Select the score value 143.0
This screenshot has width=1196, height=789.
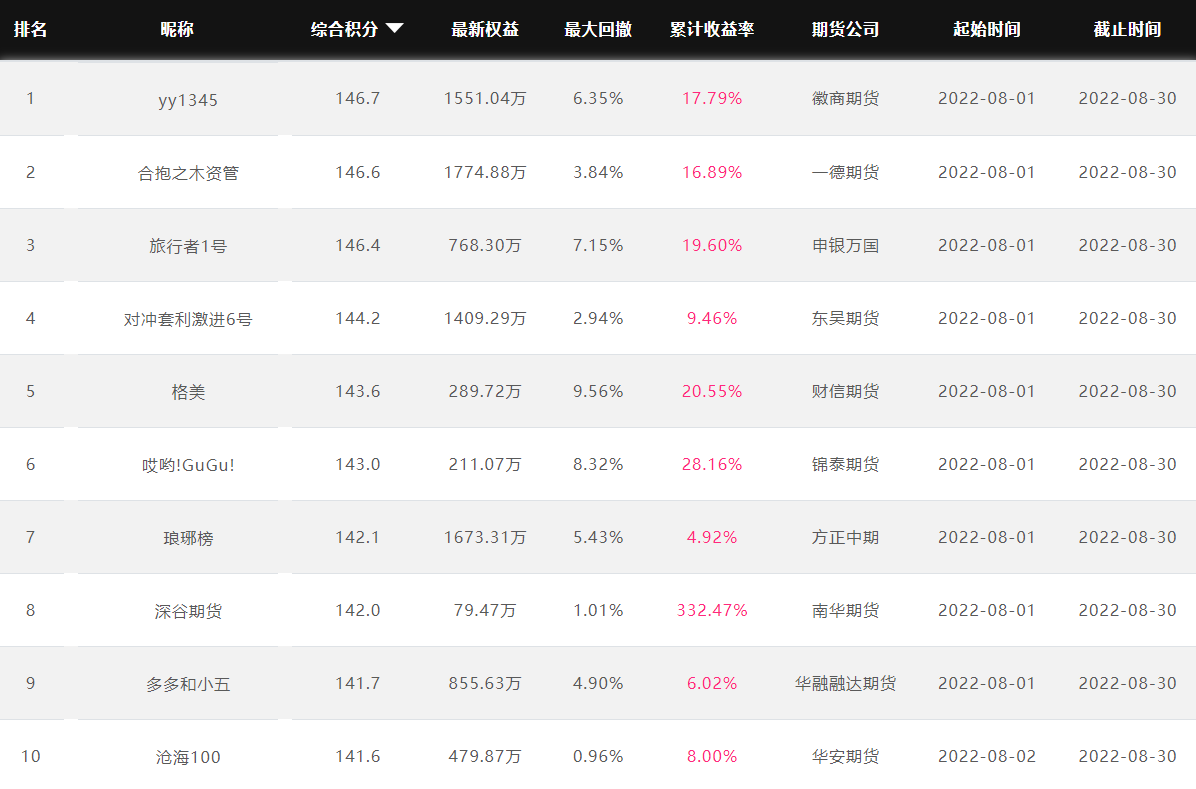coord(358,465)
